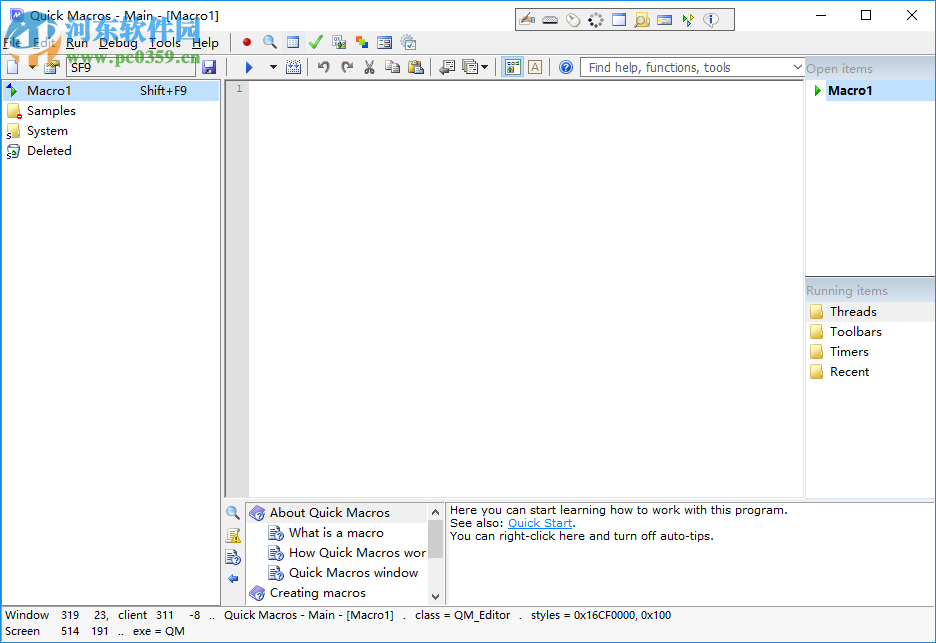Click the Undo arrow in the toolbar
This screenshot has height=643, width=936.
click(x=323, y=67)
